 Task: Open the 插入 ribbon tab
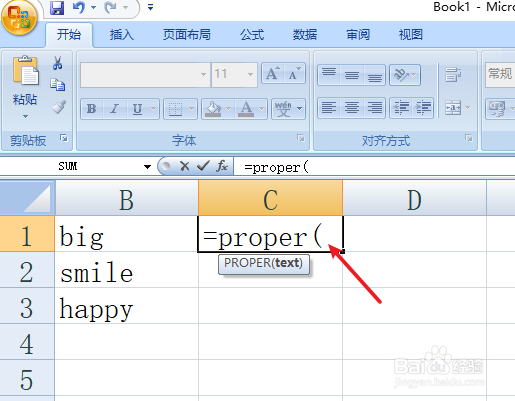(x=122, y=34)
